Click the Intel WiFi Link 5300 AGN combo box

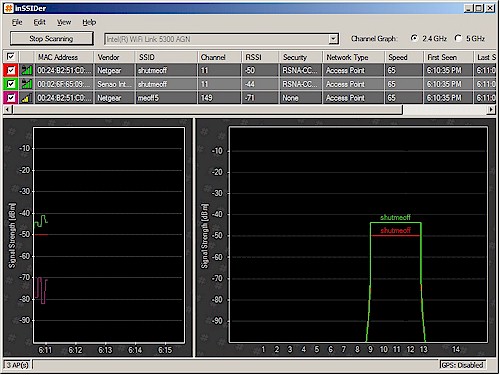221,39
